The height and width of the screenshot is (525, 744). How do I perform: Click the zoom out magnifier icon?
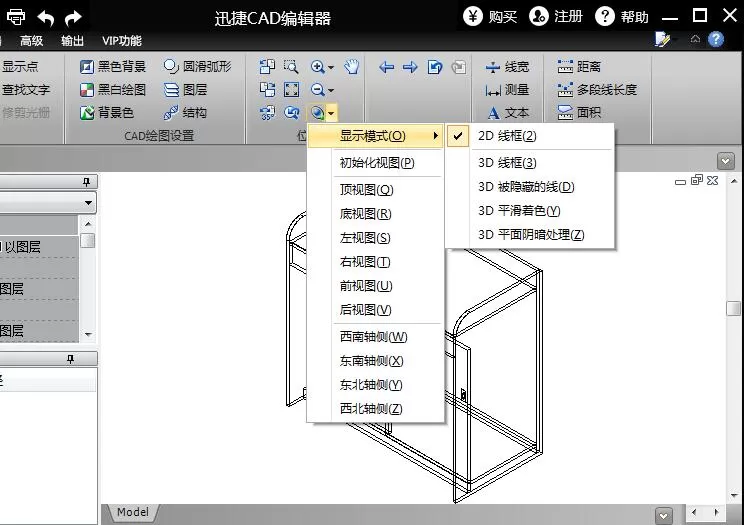coord(317,90)
